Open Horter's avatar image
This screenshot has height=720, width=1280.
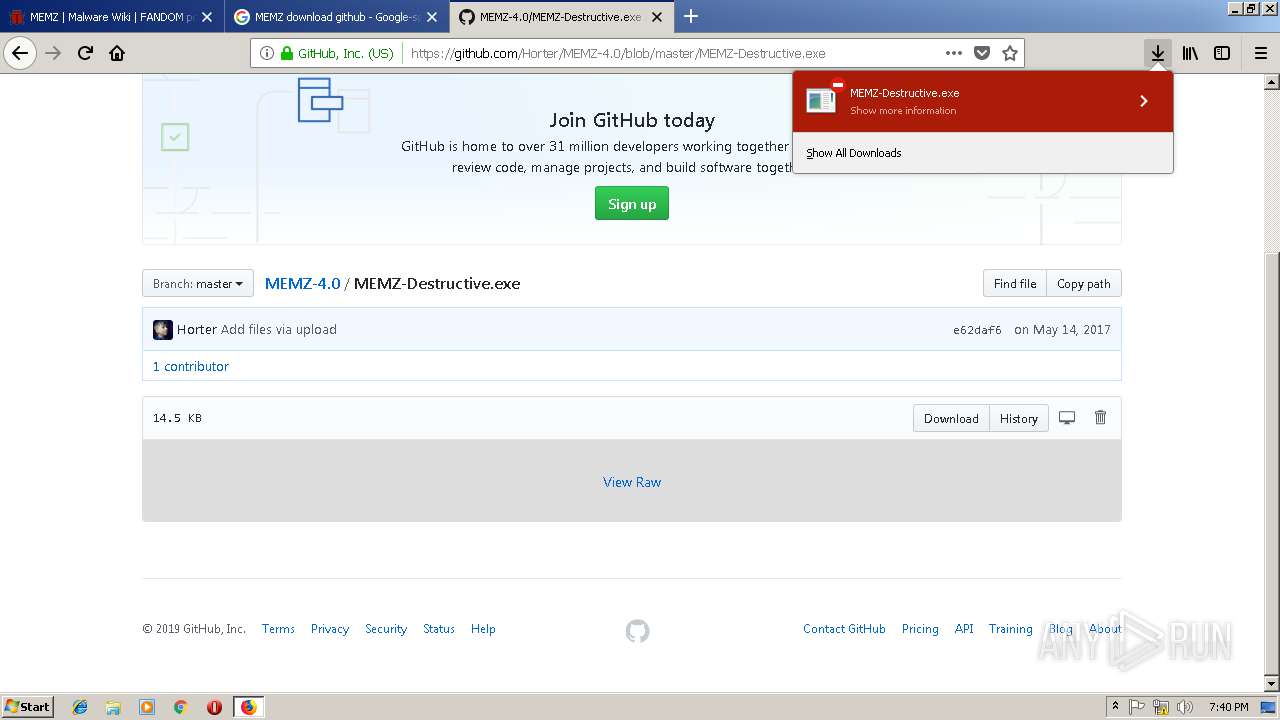(x=163, y=330)
